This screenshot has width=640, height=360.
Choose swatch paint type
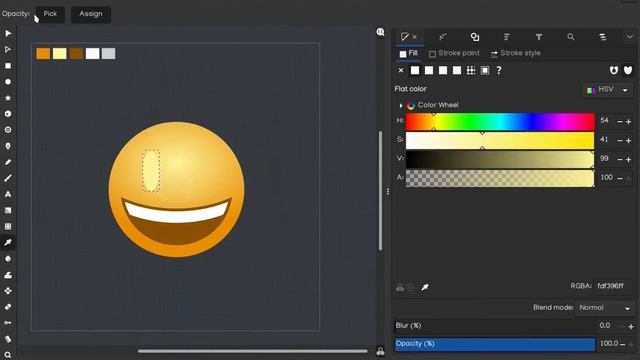(485, 70)
